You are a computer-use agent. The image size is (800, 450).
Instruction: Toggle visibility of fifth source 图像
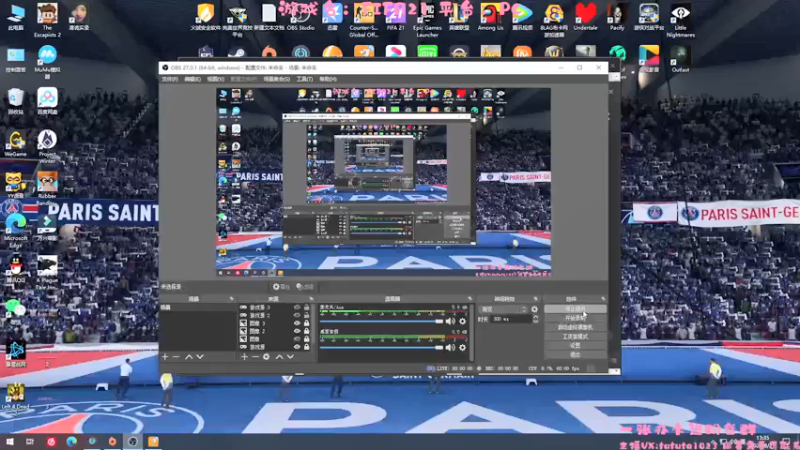(297, 339)
